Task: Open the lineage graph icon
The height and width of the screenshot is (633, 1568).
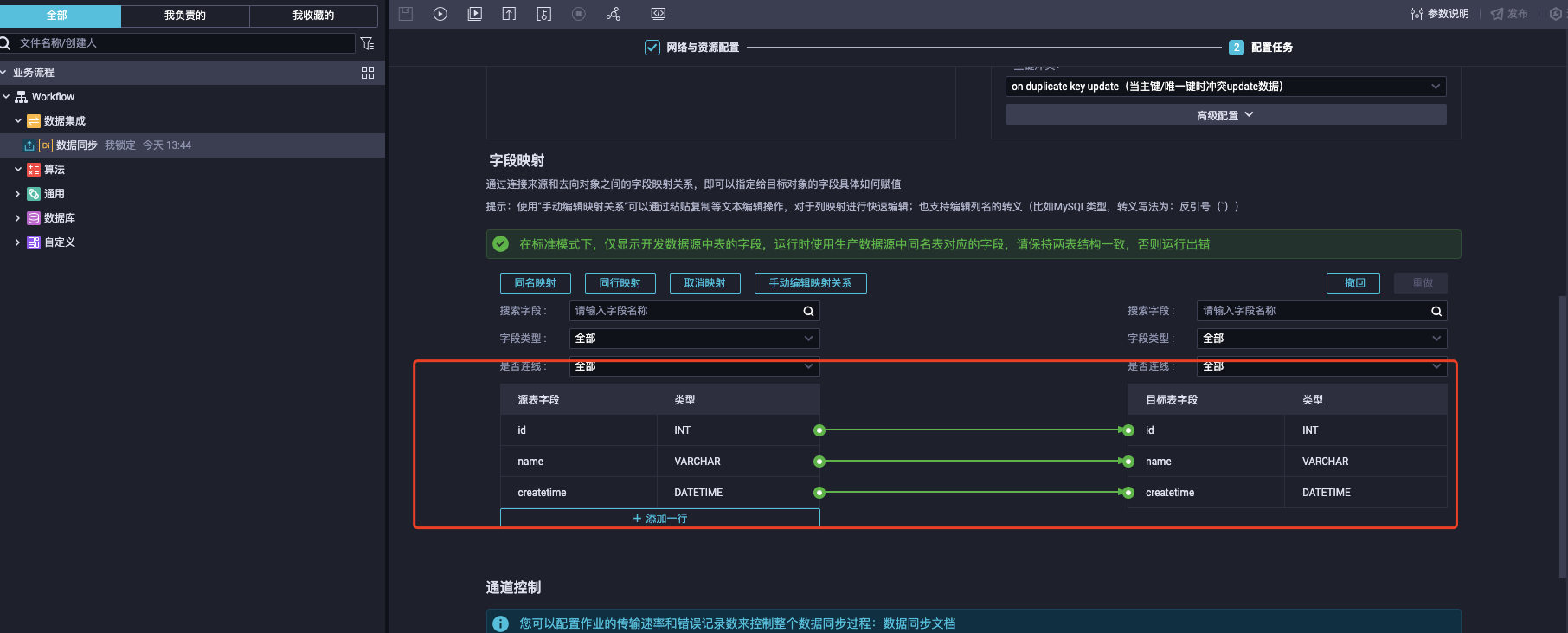Action: pyautogui.click(x=614, y=14)
